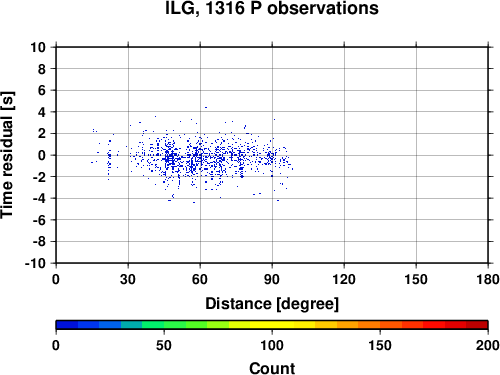Click the x-axis tick label 180
The width and height of the screenshot is (500, 375).
(488, 279)
